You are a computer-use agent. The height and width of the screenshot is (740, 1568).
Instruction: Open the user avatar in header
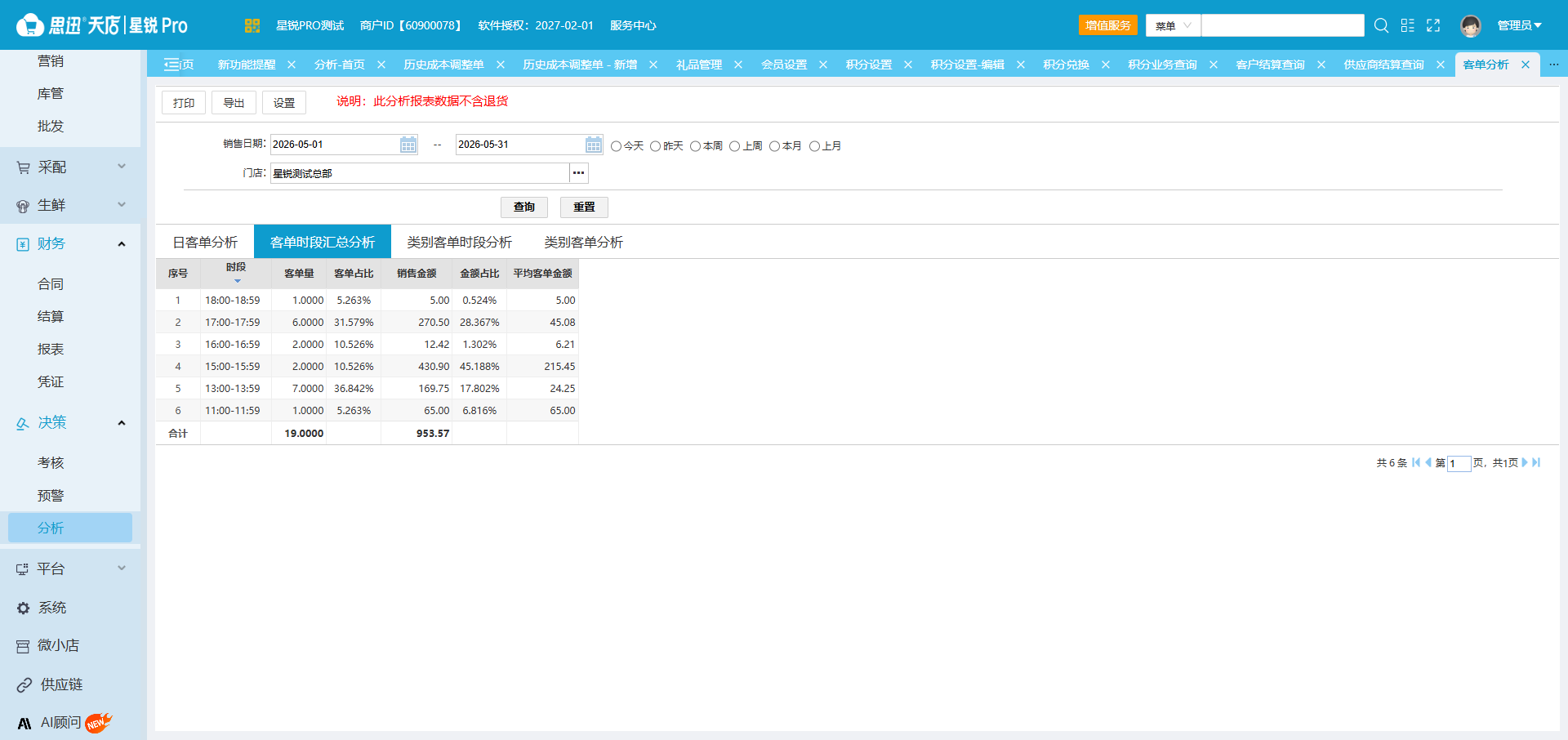click(1471, 25)
